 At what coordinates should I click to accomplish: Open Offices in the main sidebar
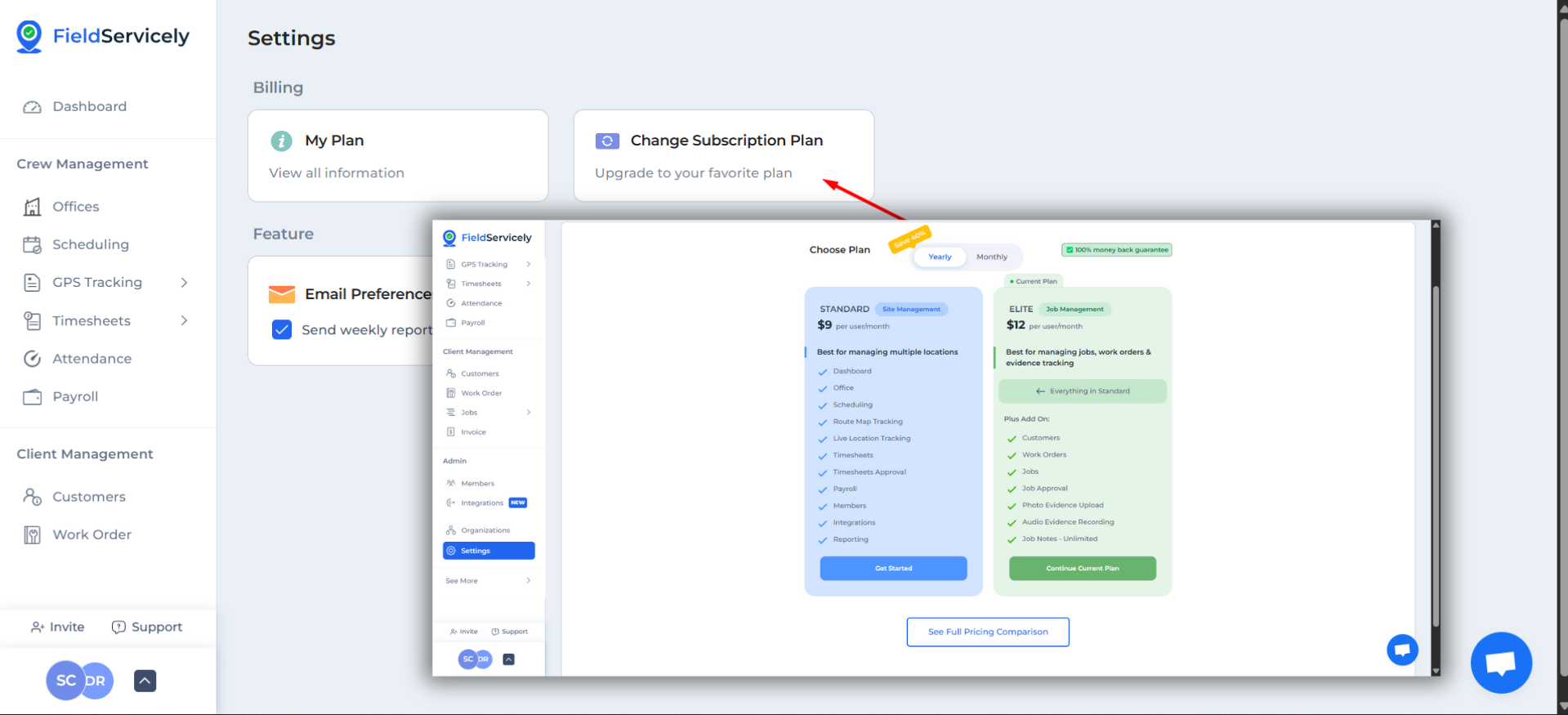76,207
